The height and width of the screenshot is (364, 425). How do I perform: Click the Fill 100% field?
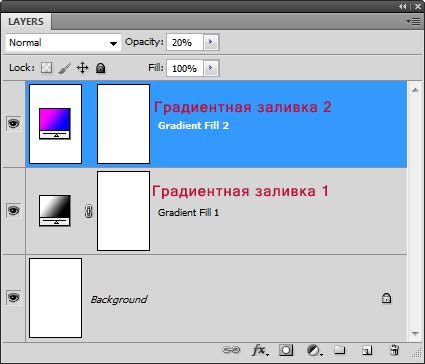[x=185, y=68]
